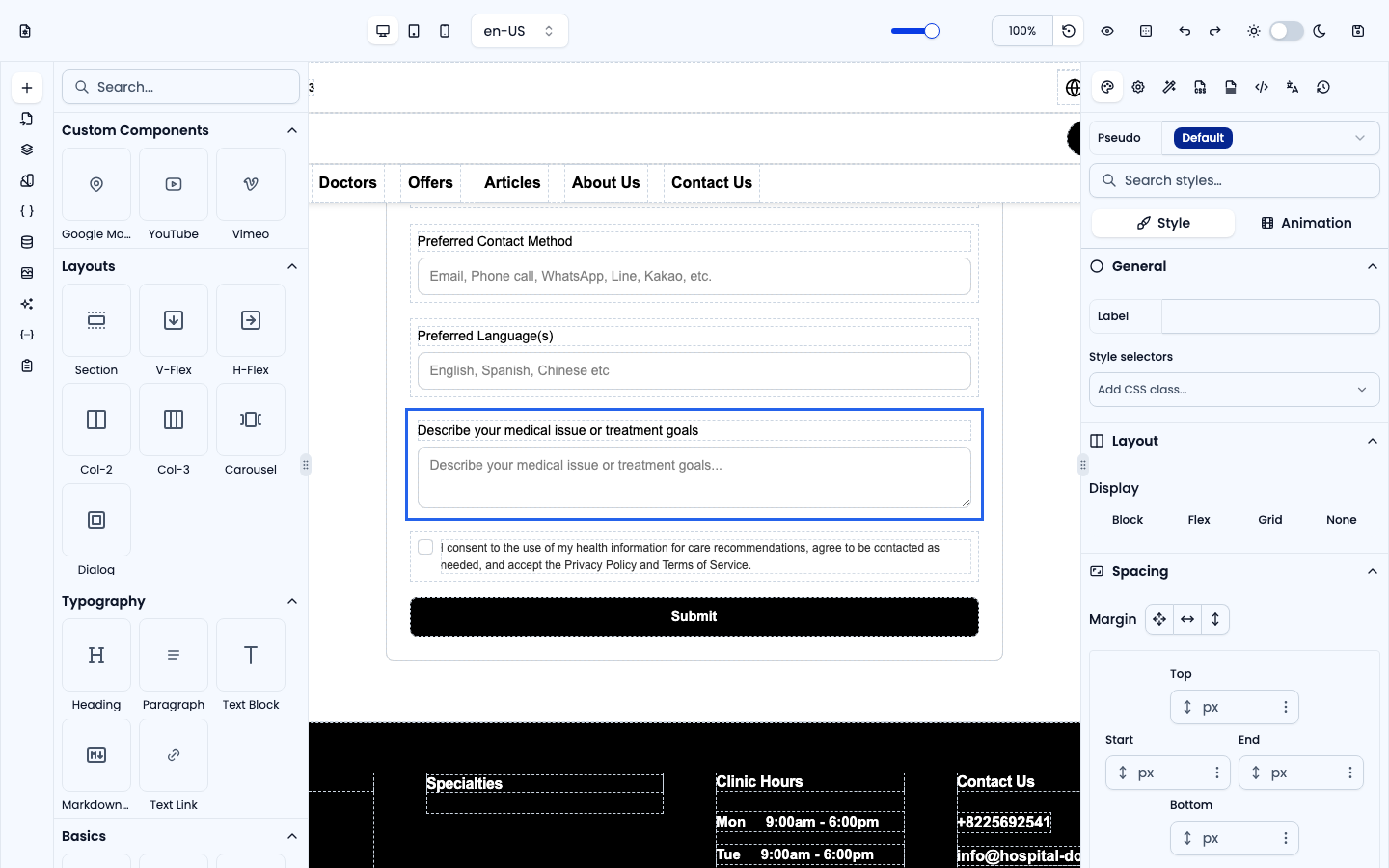Click the AI sparkles icon in left sidebar
The image size is (1389, 868).
point(27,304)
